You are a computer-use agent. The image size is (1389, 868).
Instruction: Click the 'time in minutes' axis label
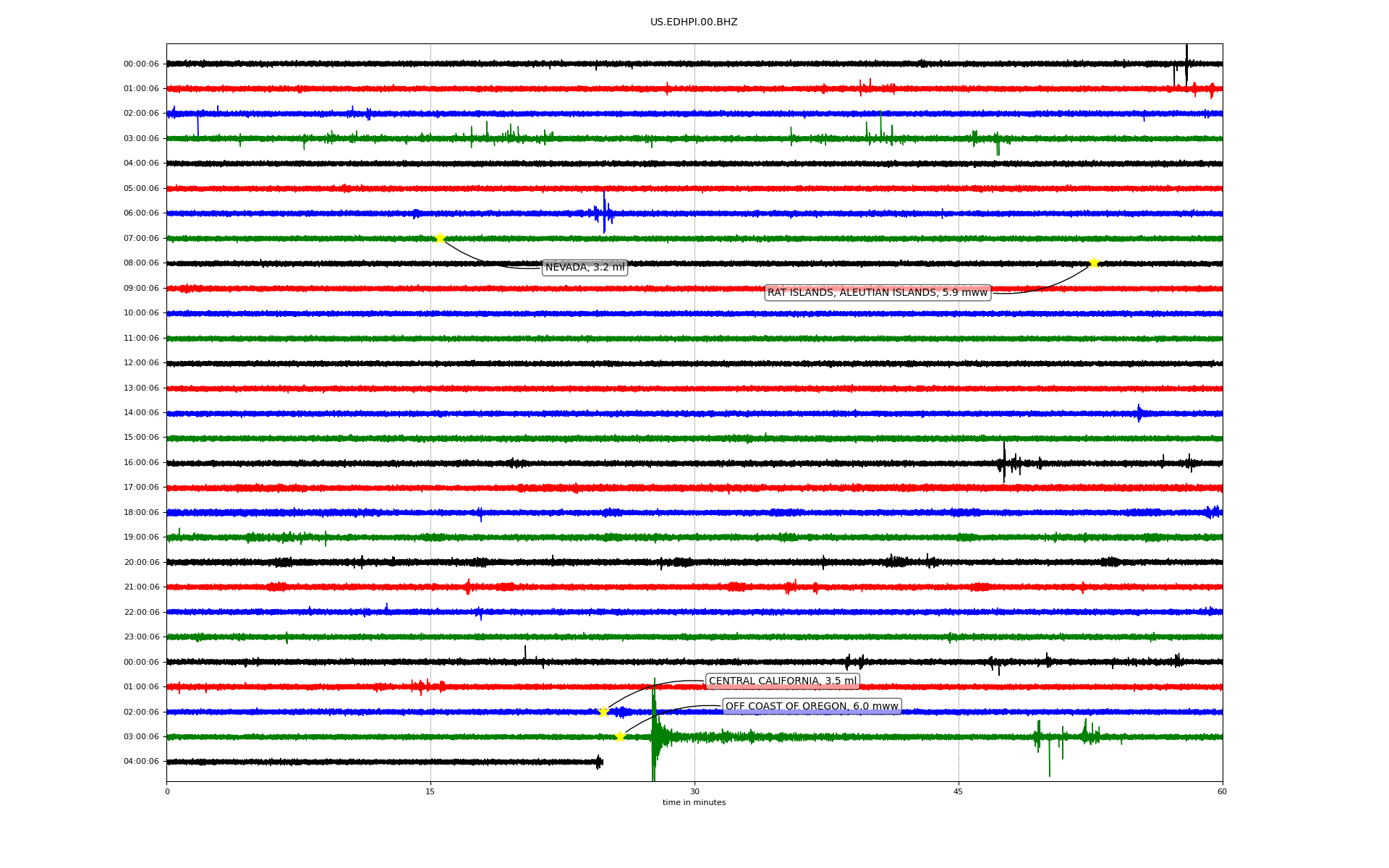pyautogui.click(x=694, y=803)
